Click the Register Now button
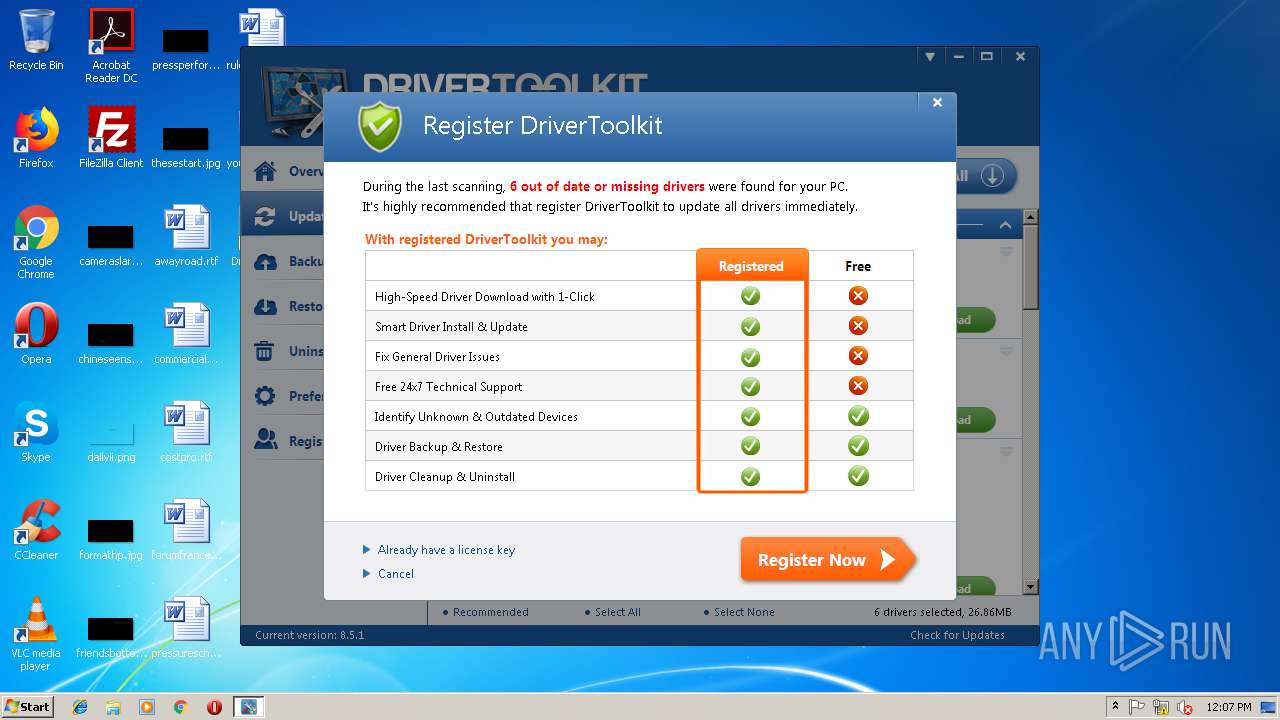The image size is (1280, 720). pos(828,560)
